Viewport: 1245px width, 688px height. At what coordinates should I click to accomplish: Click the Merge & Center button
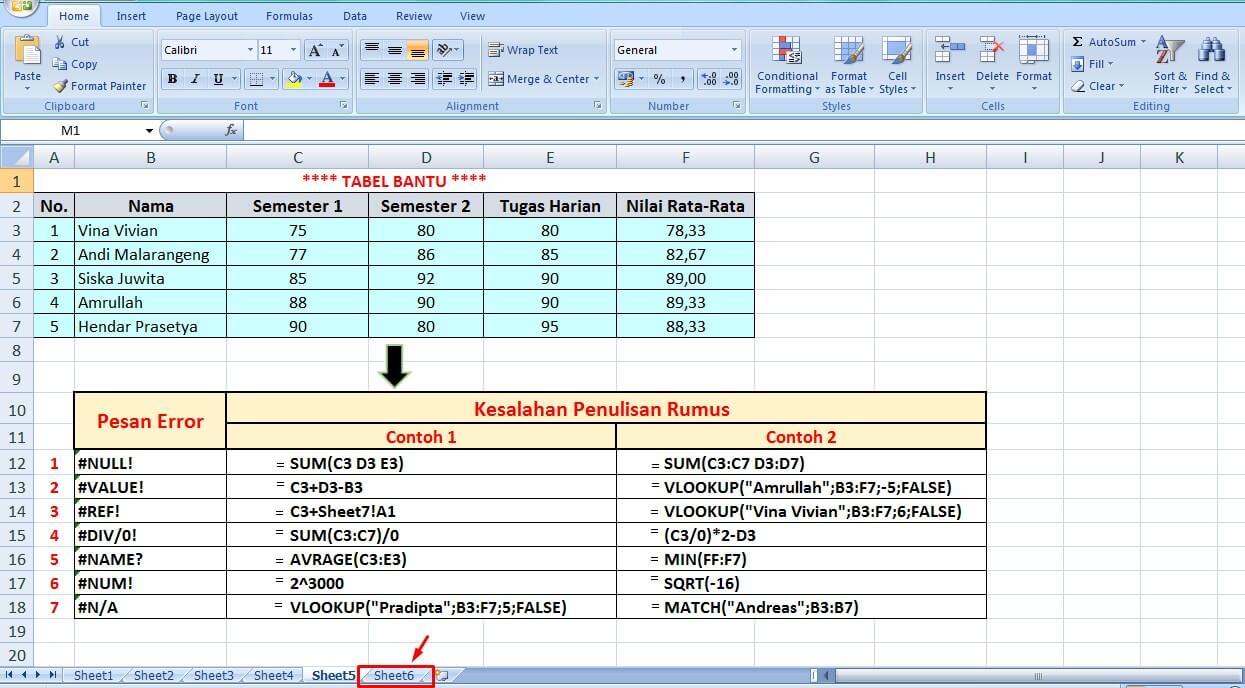(x=543, y=79)
